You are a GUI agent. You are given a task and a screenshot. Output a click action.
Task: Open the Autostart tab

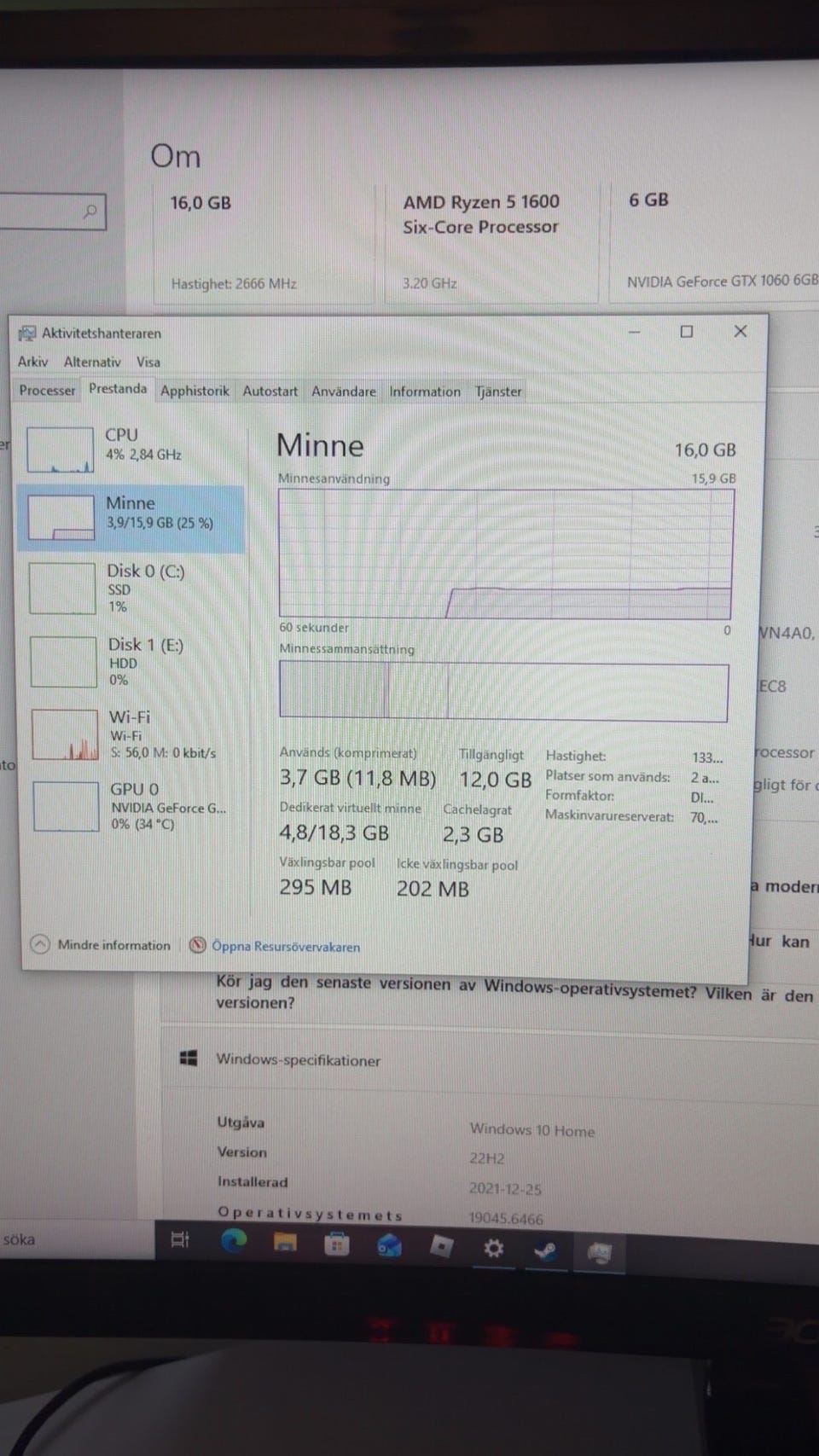[x=270, y=391]
